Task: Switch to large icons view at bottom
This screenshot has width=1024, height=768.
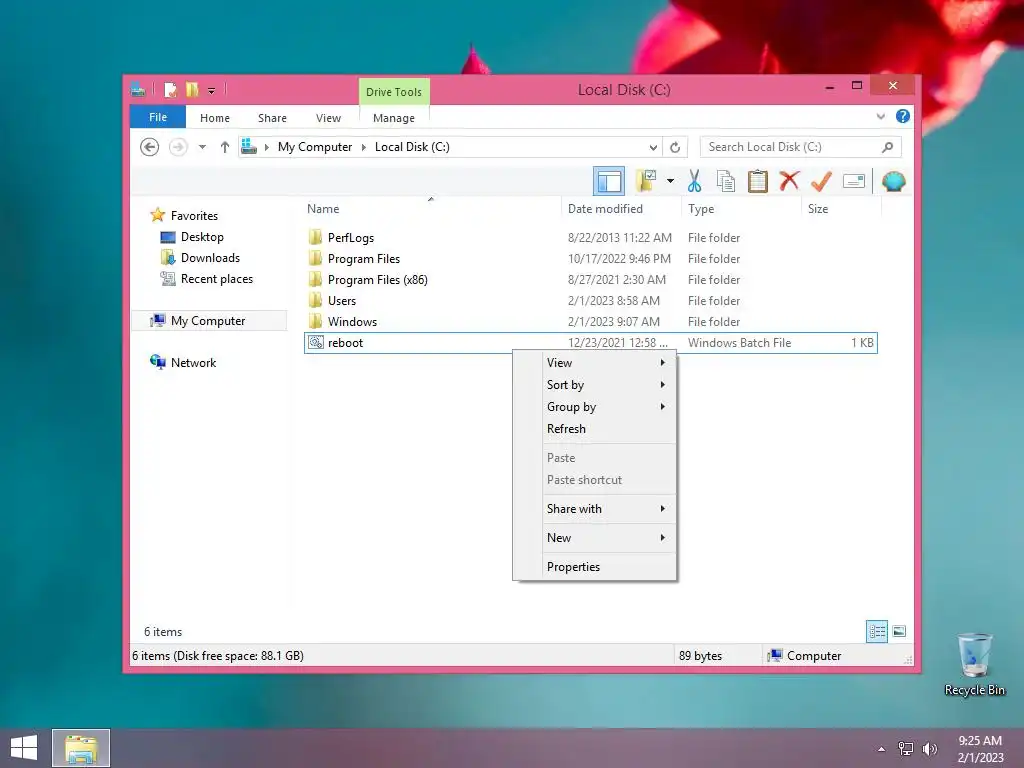Action: click(x=899, y=631)
